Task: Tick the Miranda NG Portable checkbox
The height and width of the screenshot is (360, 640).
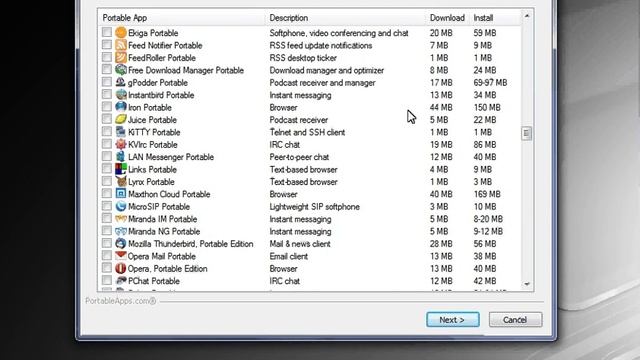Action: [x=107, y=231]
